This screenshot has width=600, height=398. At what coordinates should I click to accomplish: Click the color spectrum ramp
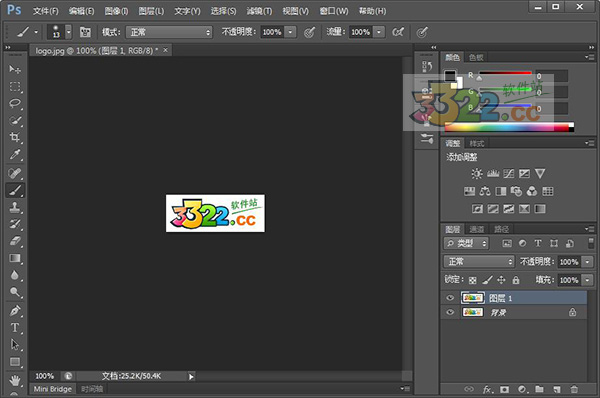click(x=509, y=128)
